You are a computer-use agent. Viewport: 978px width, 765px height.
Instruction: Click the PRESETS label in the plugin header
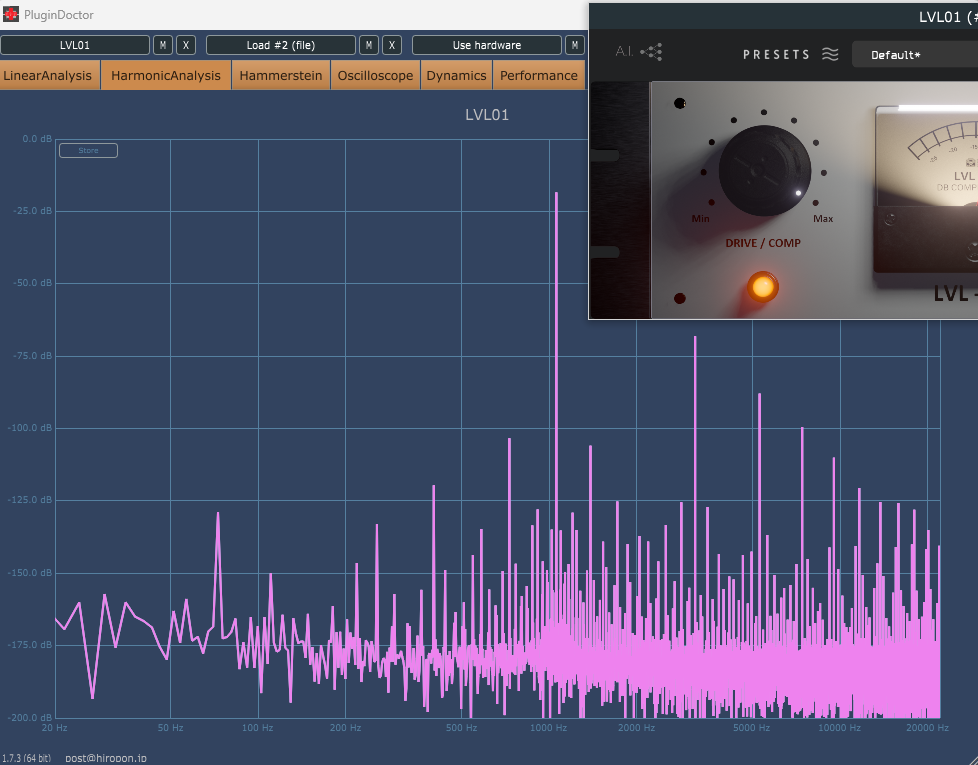(776, 55)
